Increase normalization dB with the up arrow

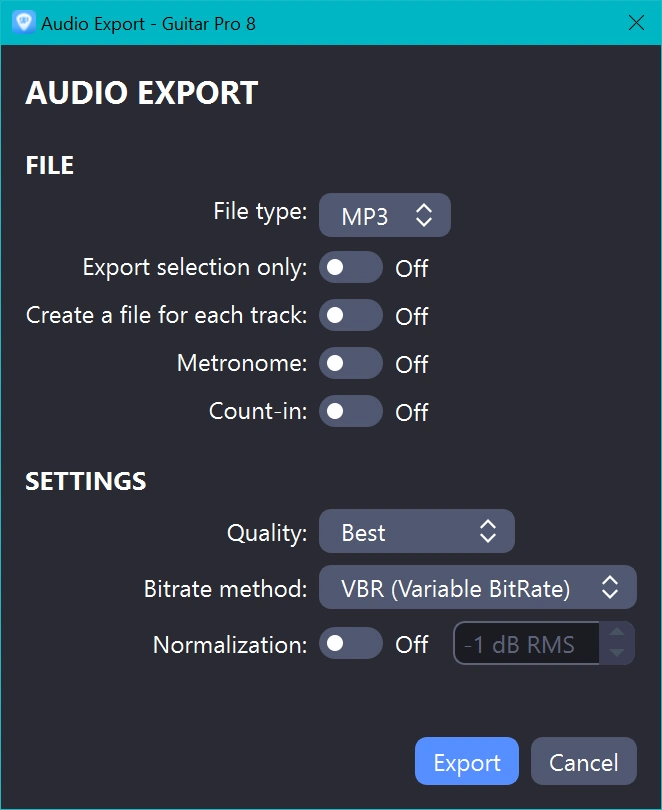[x=617, y=633]
